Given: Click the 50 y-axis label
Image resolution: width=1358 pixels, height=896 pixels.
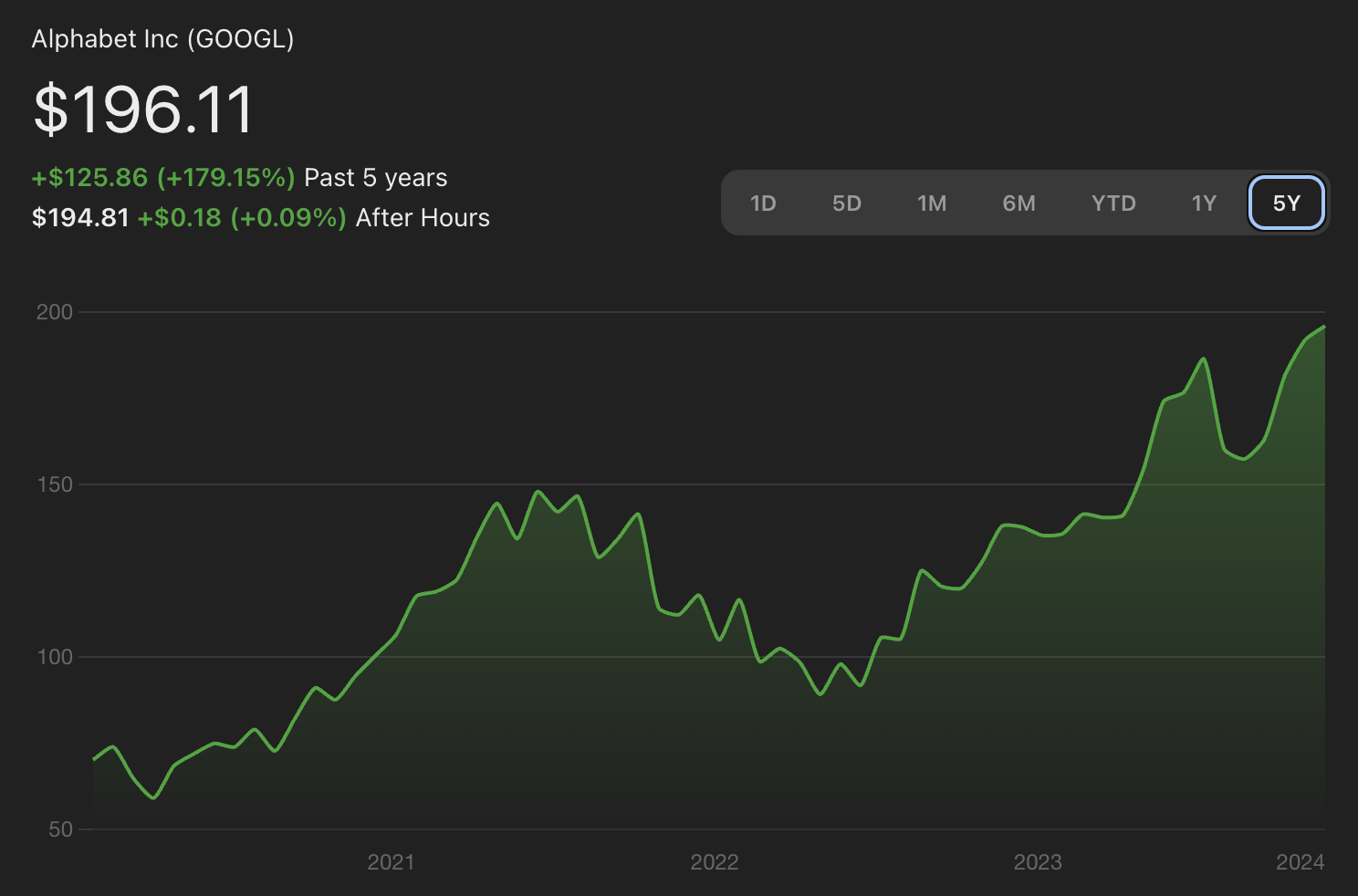Looking at the screenshot, I should 60,829.
